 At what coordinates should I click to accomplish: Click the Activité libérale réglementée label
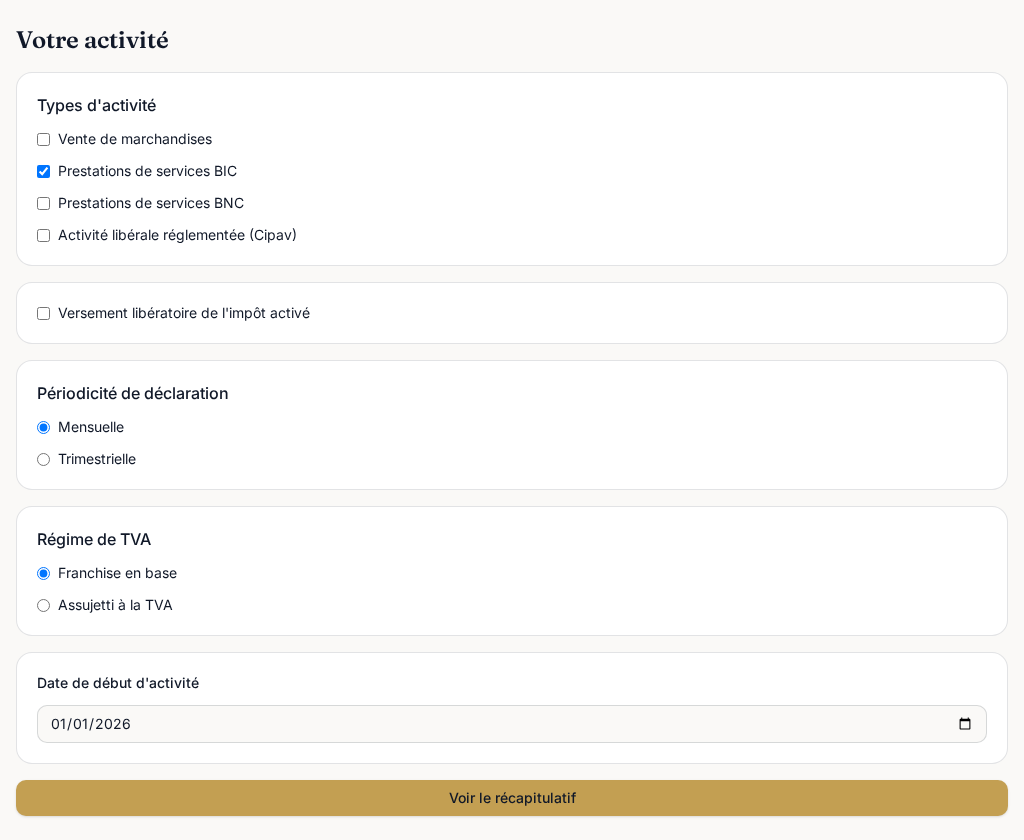[177, 235]
